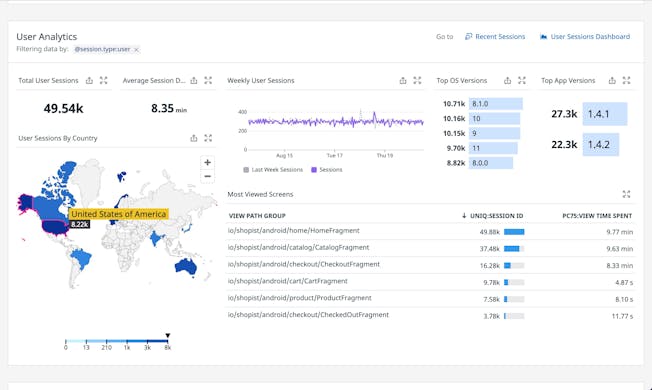Select the CatalogFragment row
This screenshot has height=390, width=652.
[430, 248]
